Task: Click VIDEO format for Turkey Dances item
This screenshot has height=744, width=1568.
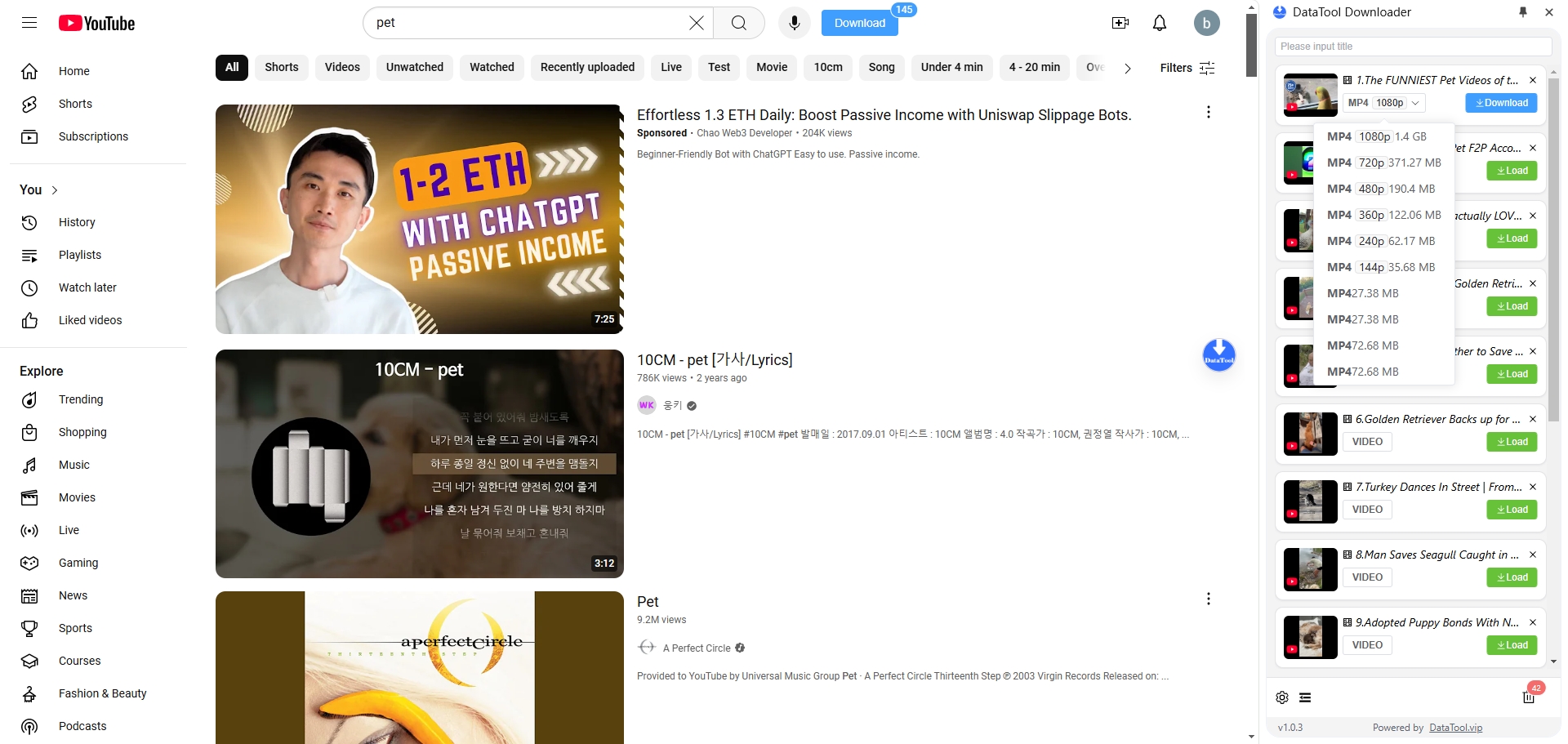Action: (x=1367, y=510)
